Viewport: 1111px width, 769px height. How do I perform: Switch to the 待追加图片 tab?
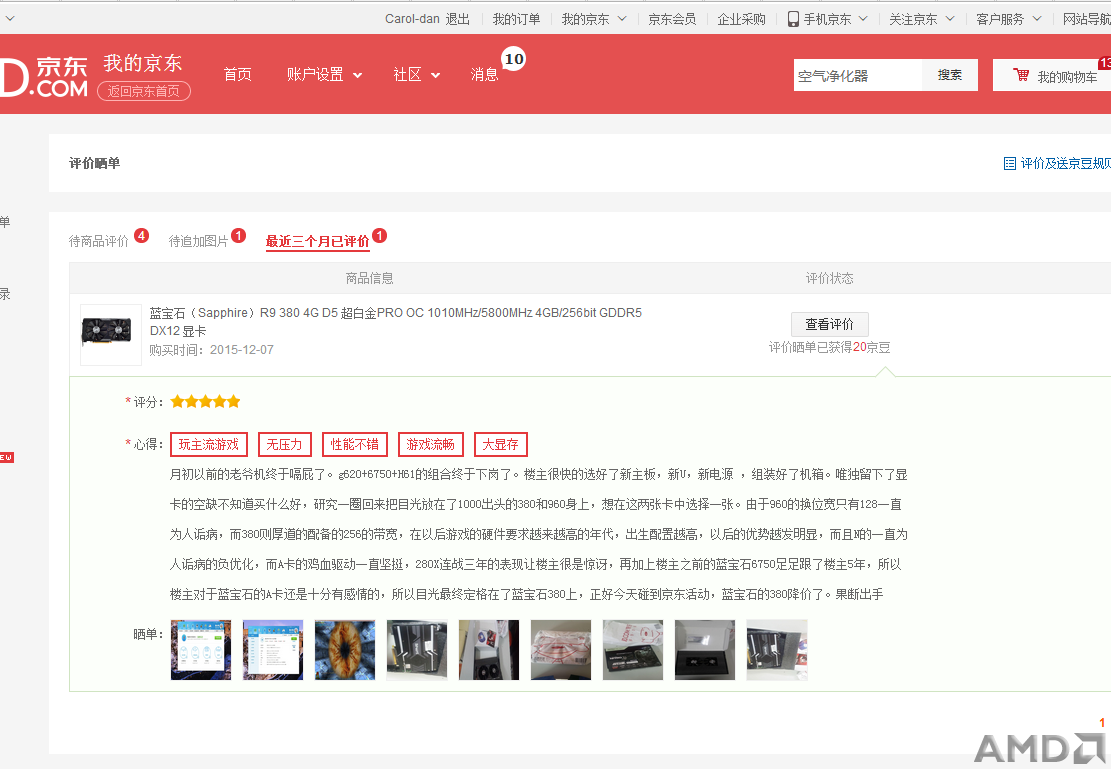(198, 242)
